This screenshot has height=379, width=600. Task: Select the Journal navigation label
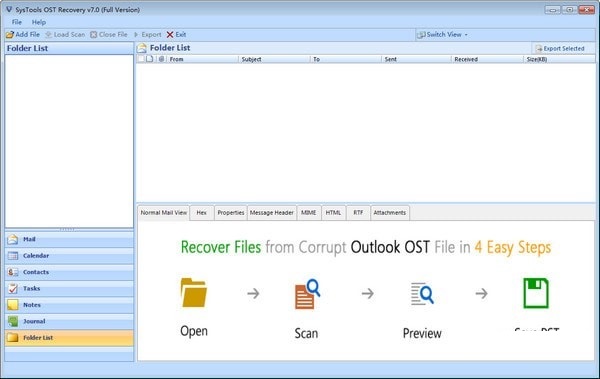(34, 322)
